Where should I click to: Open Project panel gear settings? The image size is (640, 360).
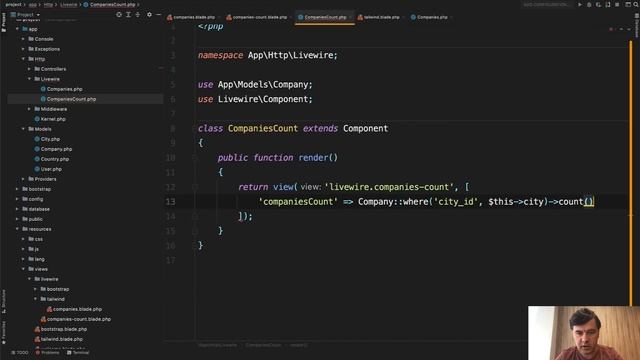(149, 15)
